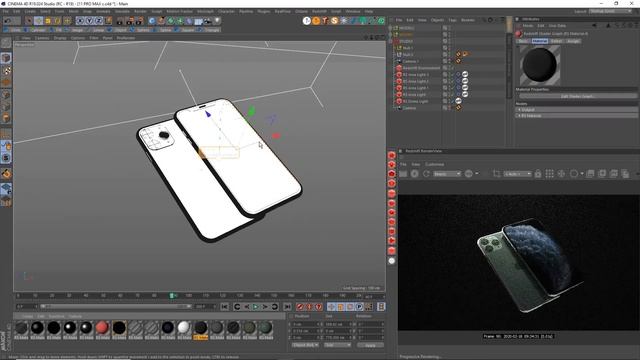Start IPR with RenderView round button
This screenshot has height=360, width=640.
[415, 174]
